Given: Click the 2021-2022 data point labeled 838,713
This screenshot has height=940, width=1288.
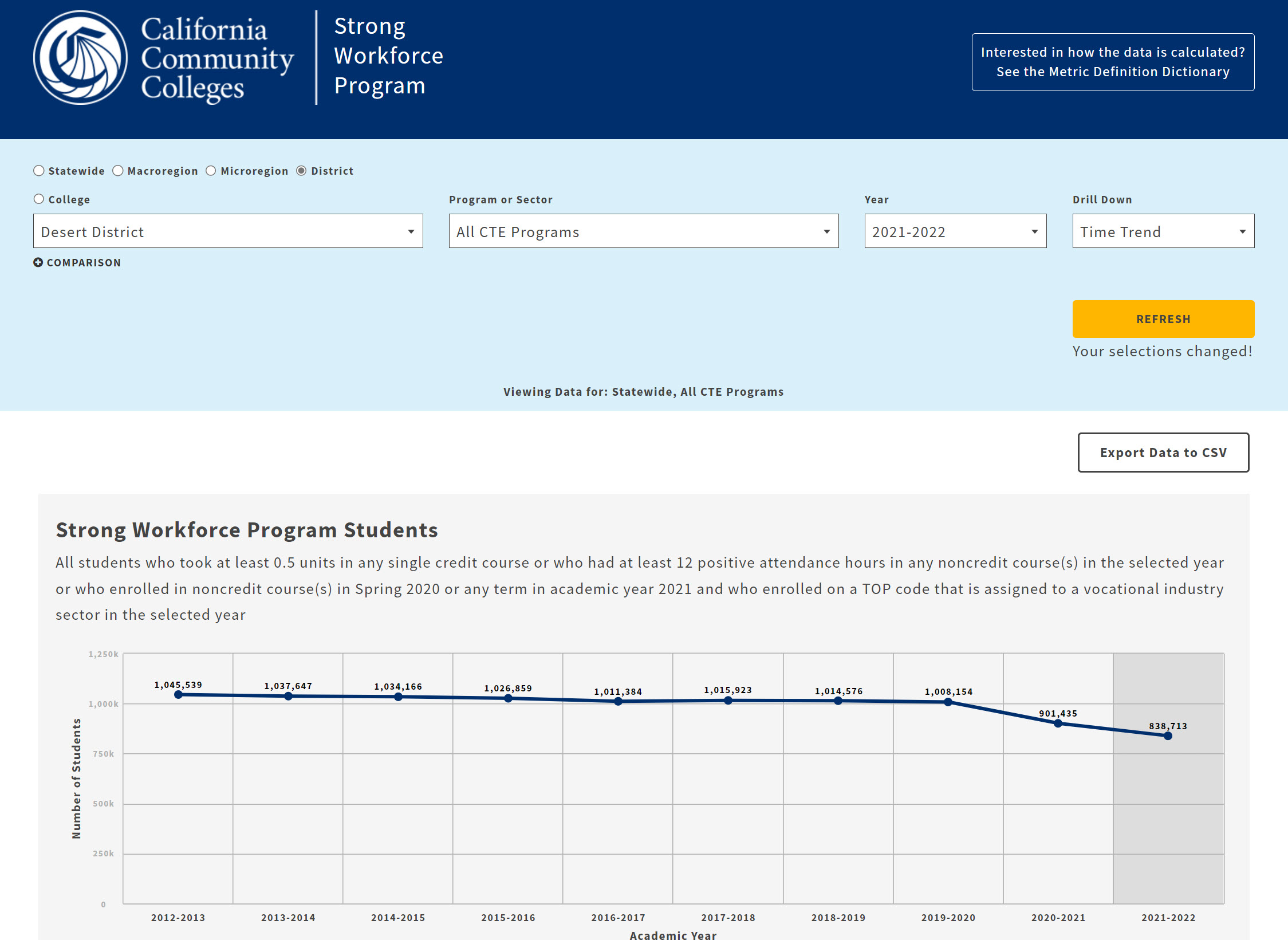Looking at the screenshot, I should pyautogui.click(x=1168, y=736).
